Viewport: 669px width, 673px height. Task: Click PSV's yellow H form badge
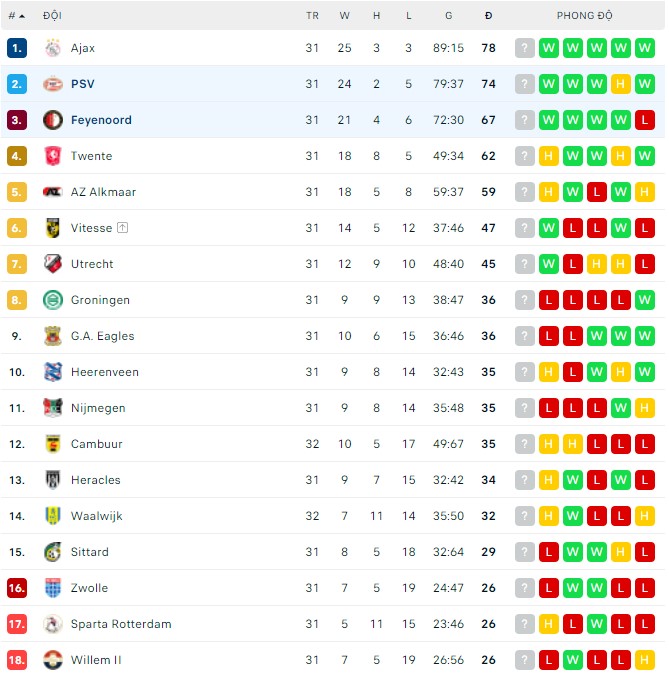(621, 84)
